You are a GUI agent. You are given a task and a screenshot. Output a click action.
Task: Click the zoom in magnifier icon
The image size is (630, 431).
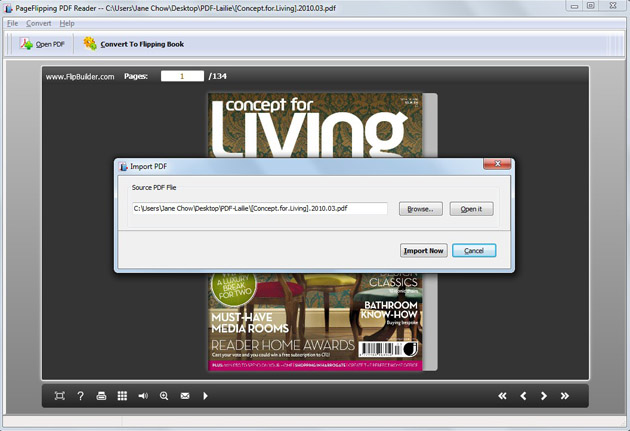164,396
